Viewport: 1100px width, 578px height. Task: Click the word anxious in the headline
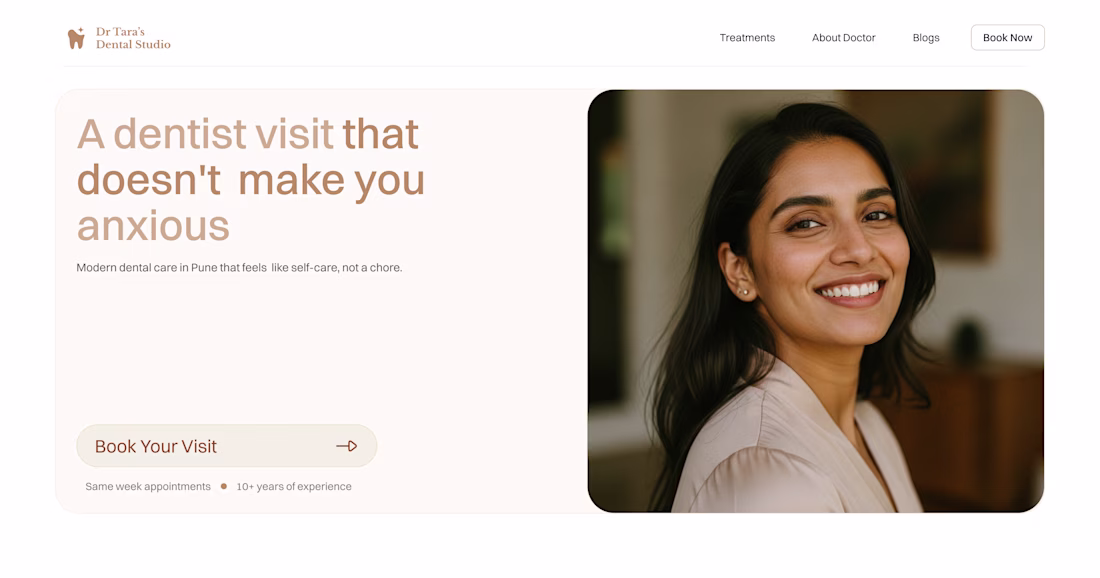coord(153,227)
